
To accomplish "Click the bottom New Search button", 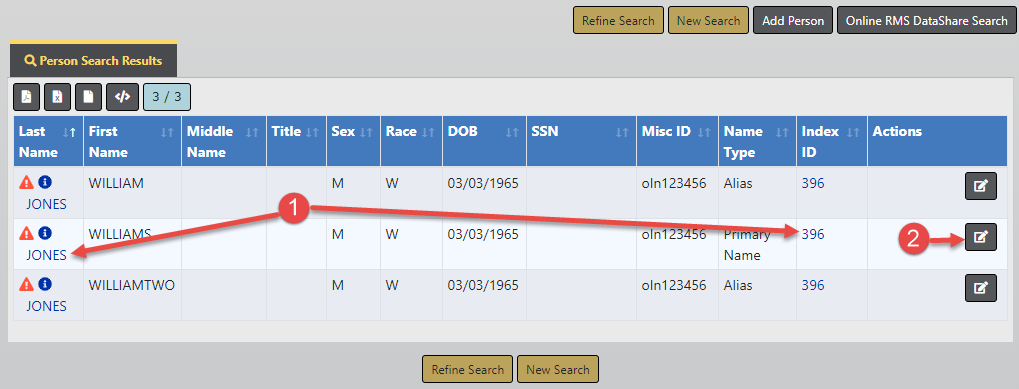I will click(558, 370).
